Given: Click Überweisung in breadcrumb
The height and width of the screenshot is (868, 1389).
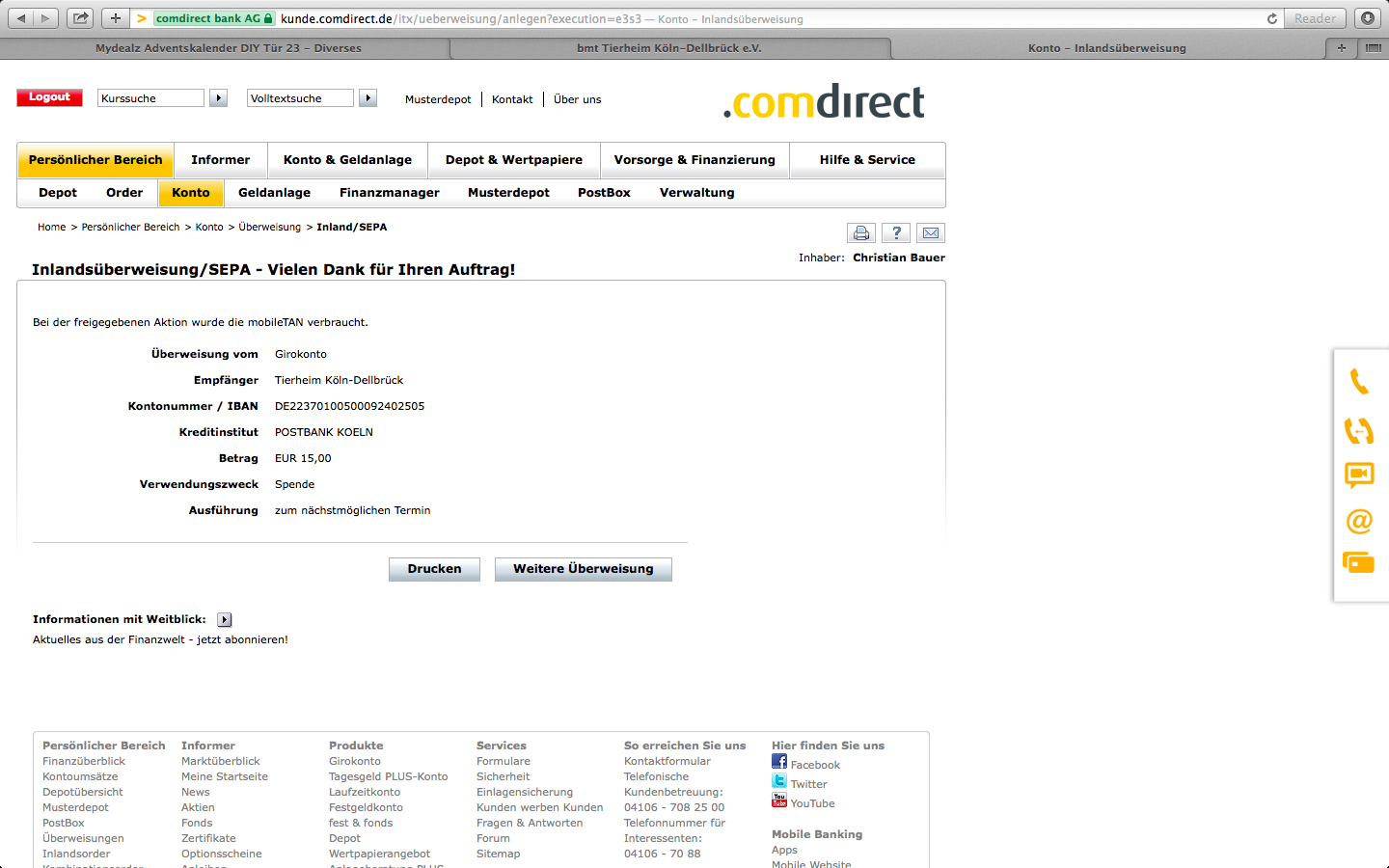Looking at the screenshot, I should (x=270, y=228).
